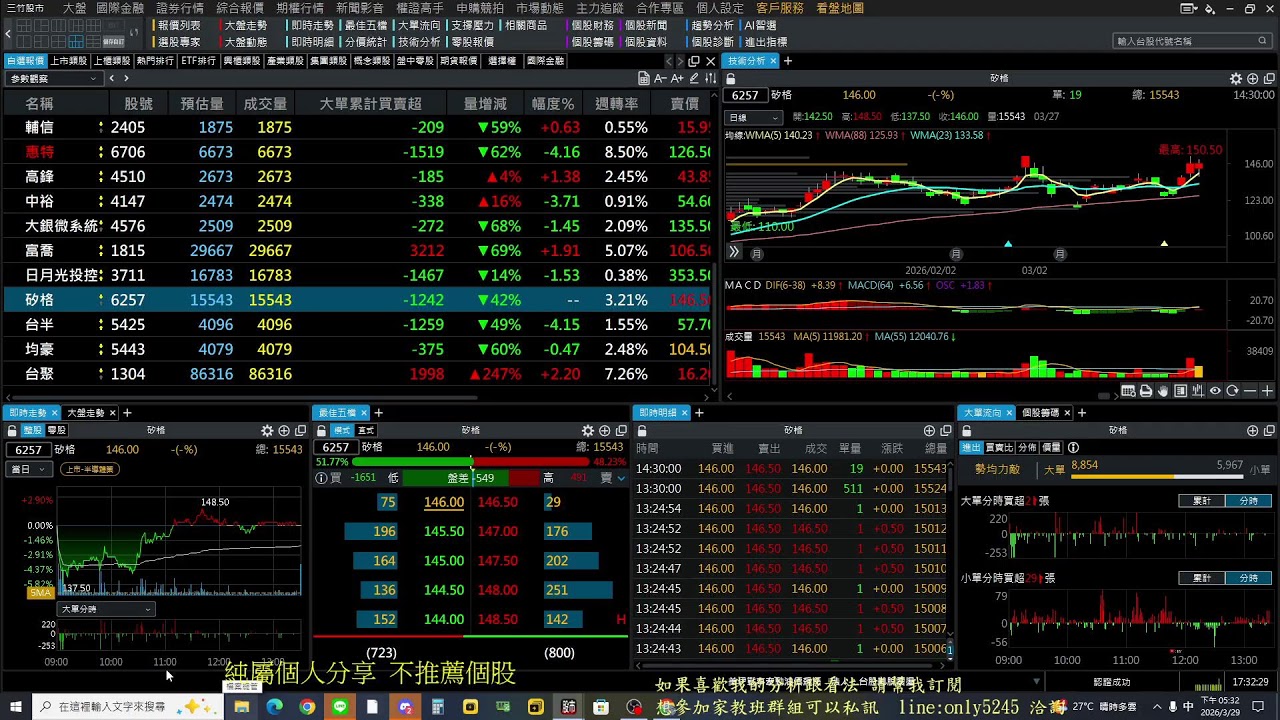Open Chrome from the Windows taskbar

click(x=307, y=707)
